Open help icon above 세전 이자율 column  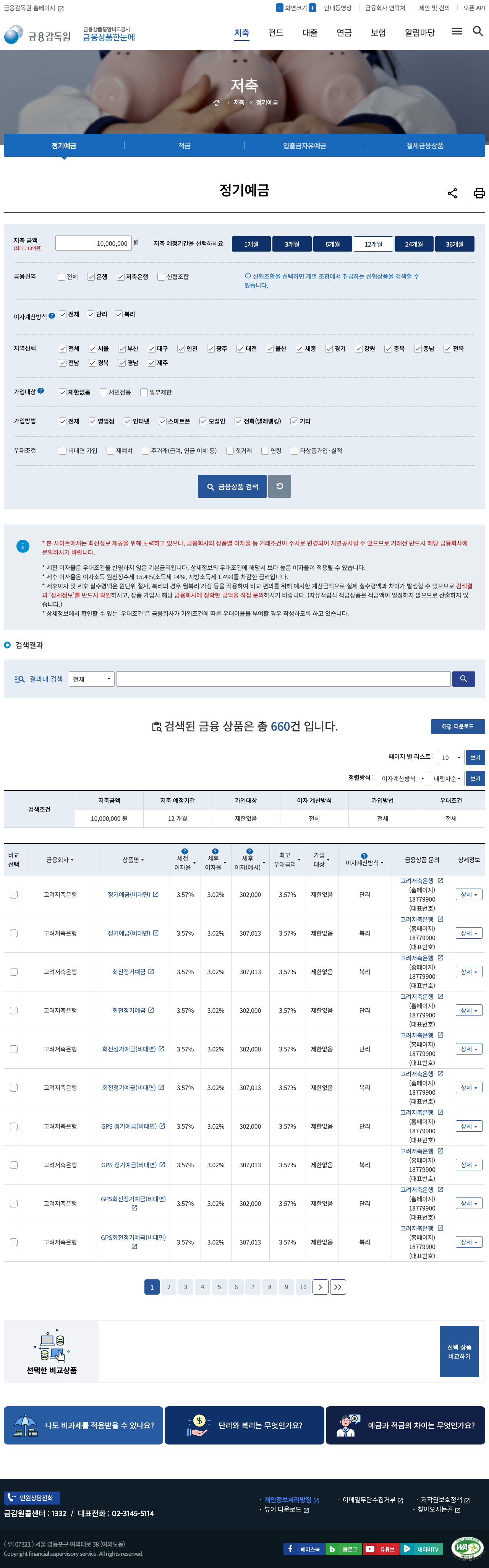click(184, 851)
